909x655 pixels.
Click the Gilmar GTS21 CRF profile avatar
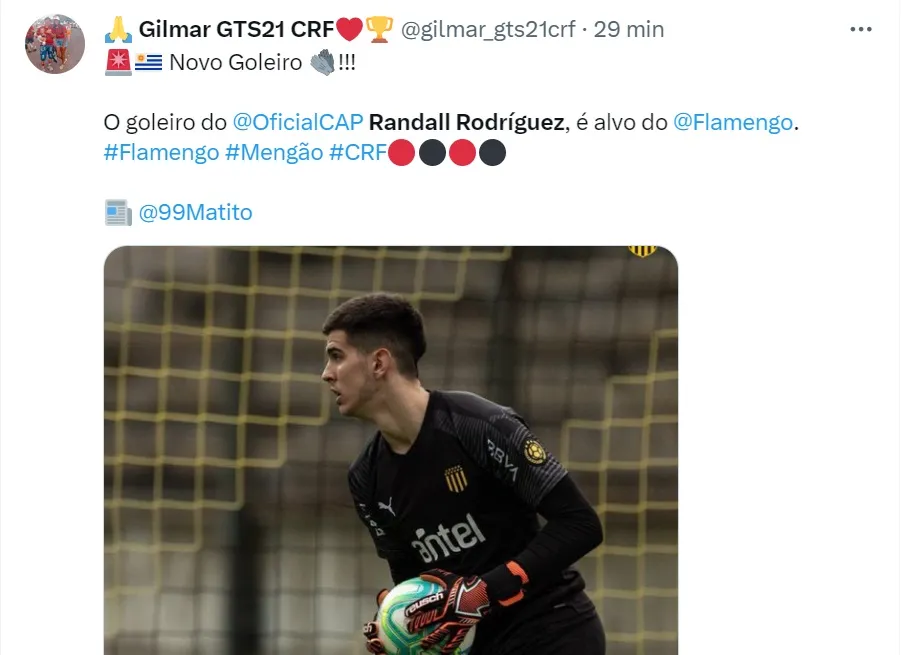54,43
